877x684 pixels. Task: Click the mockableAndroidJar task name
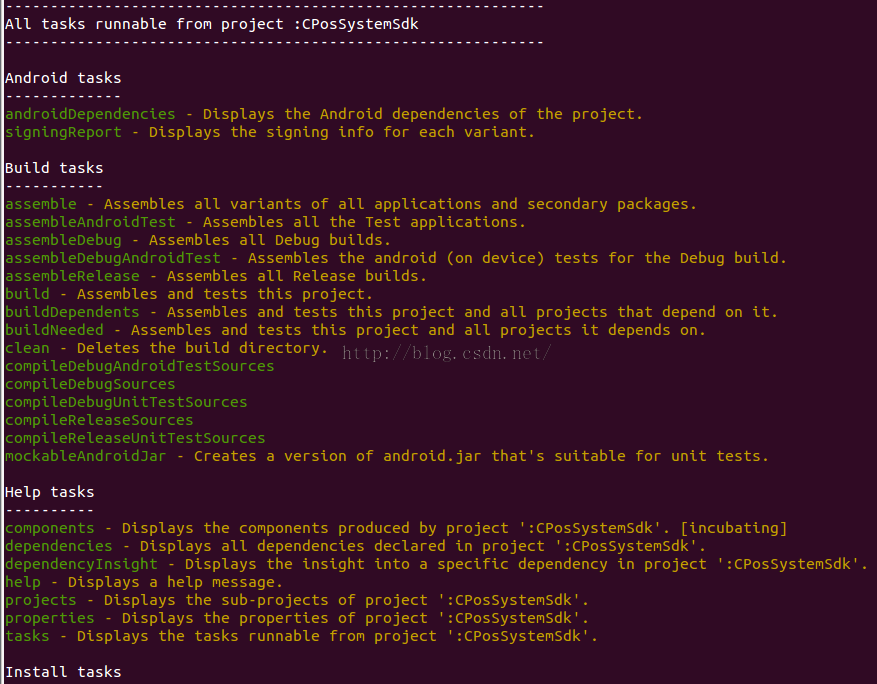(x=86, y=456)
